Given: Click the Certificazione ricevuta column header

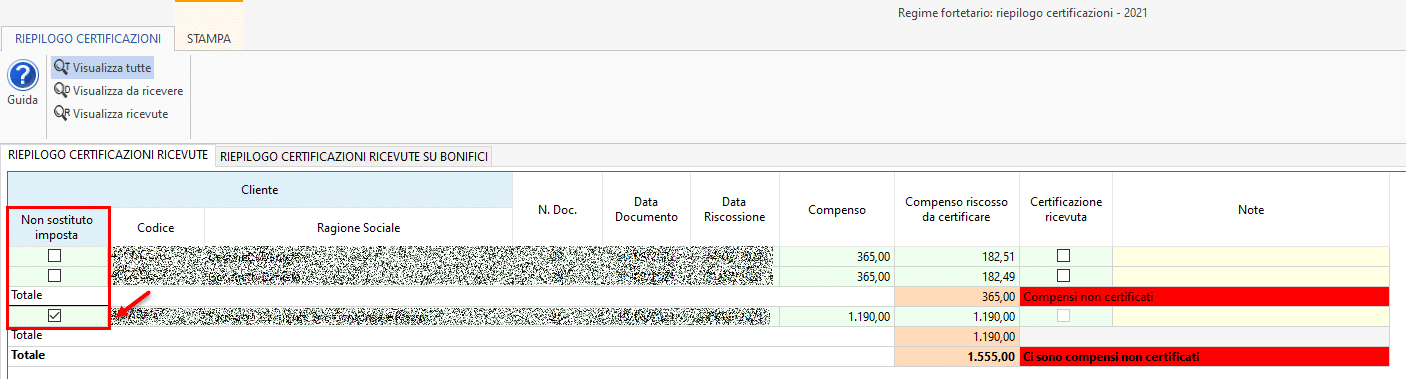Looking at the screenshot, I should [x=1066, y=209].
